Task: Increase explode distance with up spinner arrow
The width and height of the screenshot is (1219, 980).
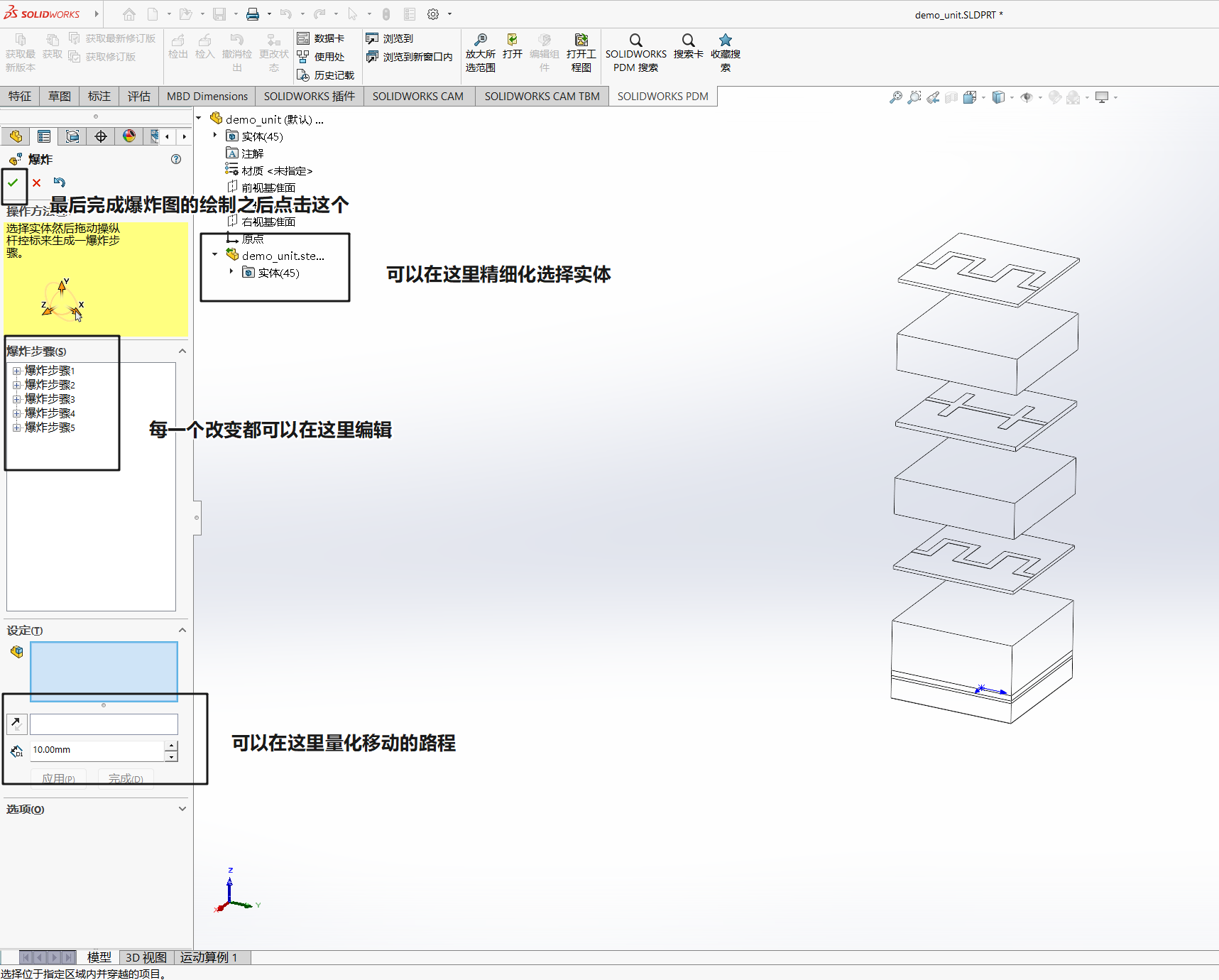Action: click(x=171, y=745)
